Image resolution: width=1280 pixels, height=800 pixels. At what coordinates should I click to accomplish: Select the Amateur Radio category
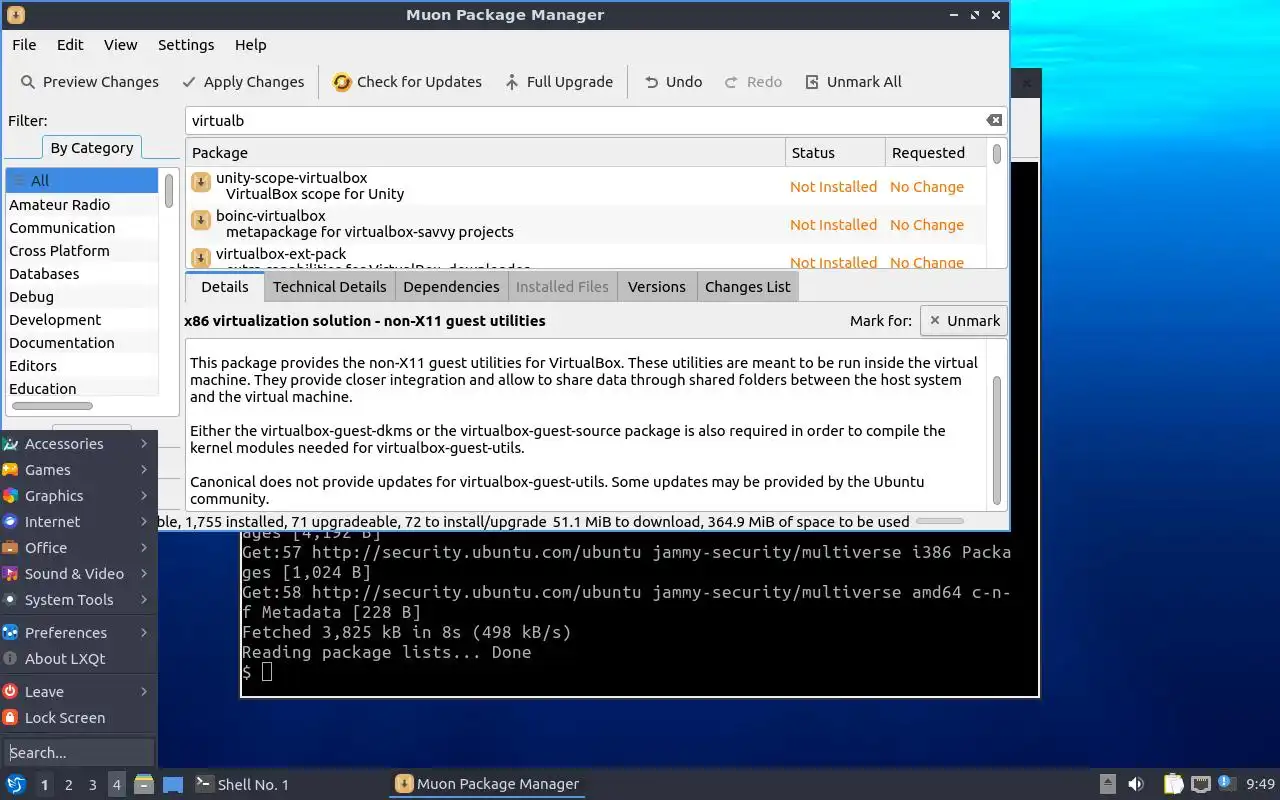(x=82, y=205)
